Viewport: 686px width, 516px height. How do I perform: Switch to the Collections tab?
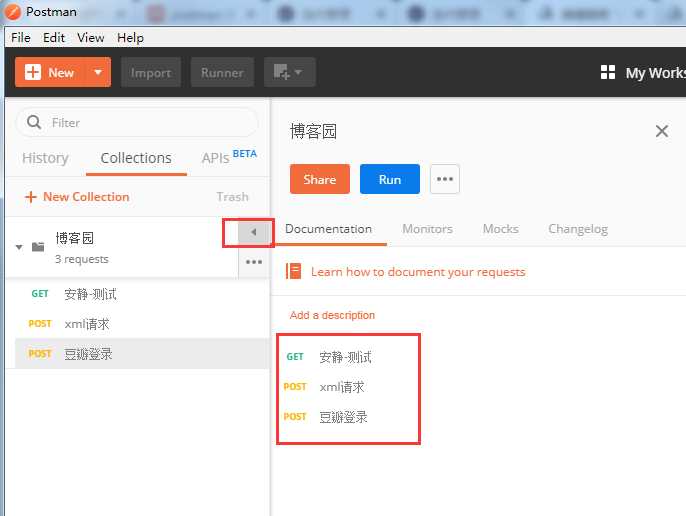click(136, 158)
